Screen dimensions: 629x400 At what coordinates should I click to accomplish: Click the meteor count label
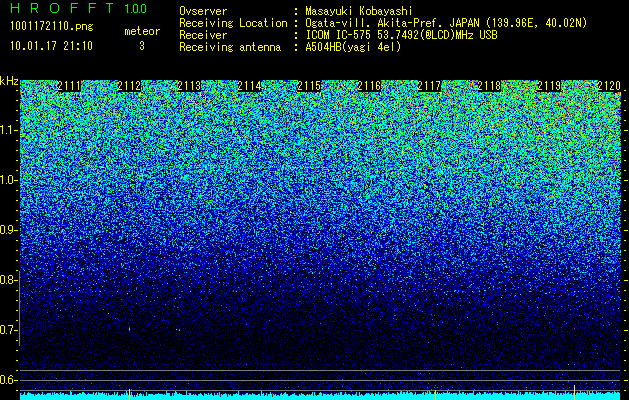pyautogui.click(x=142, y=31)
